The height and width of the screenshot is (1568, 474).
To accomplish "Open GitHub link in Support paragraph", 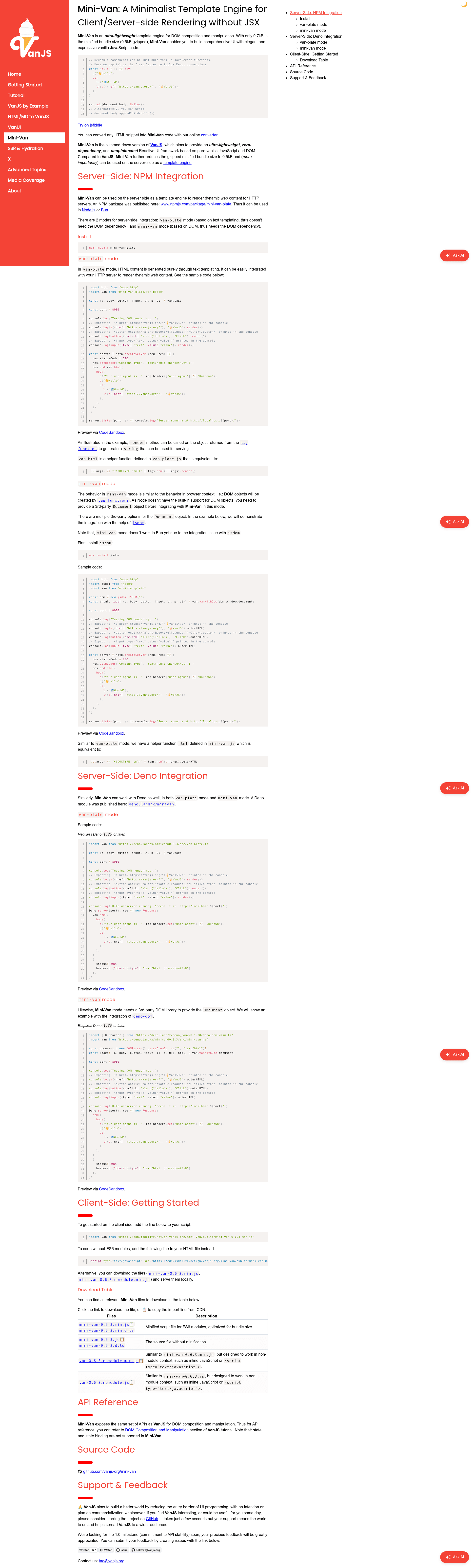I will tap(152, 1519).
